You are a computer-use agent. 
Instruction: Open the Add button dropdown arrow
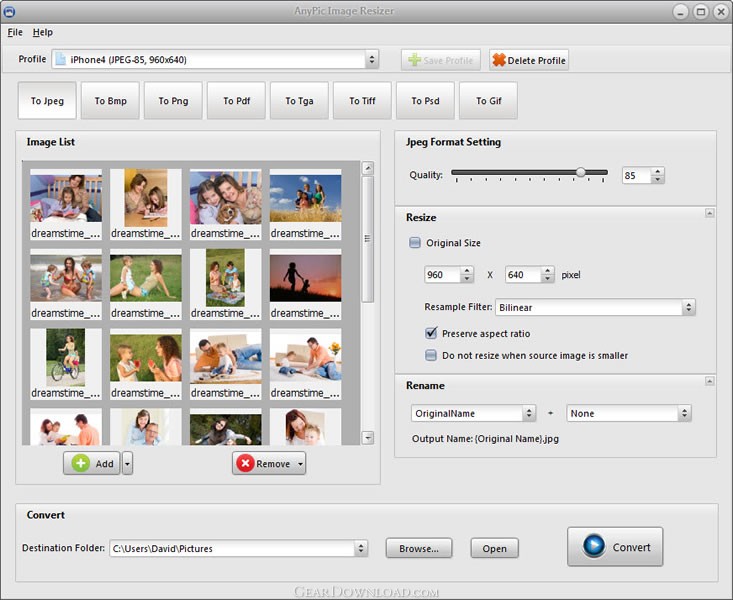tap(128, 463)
